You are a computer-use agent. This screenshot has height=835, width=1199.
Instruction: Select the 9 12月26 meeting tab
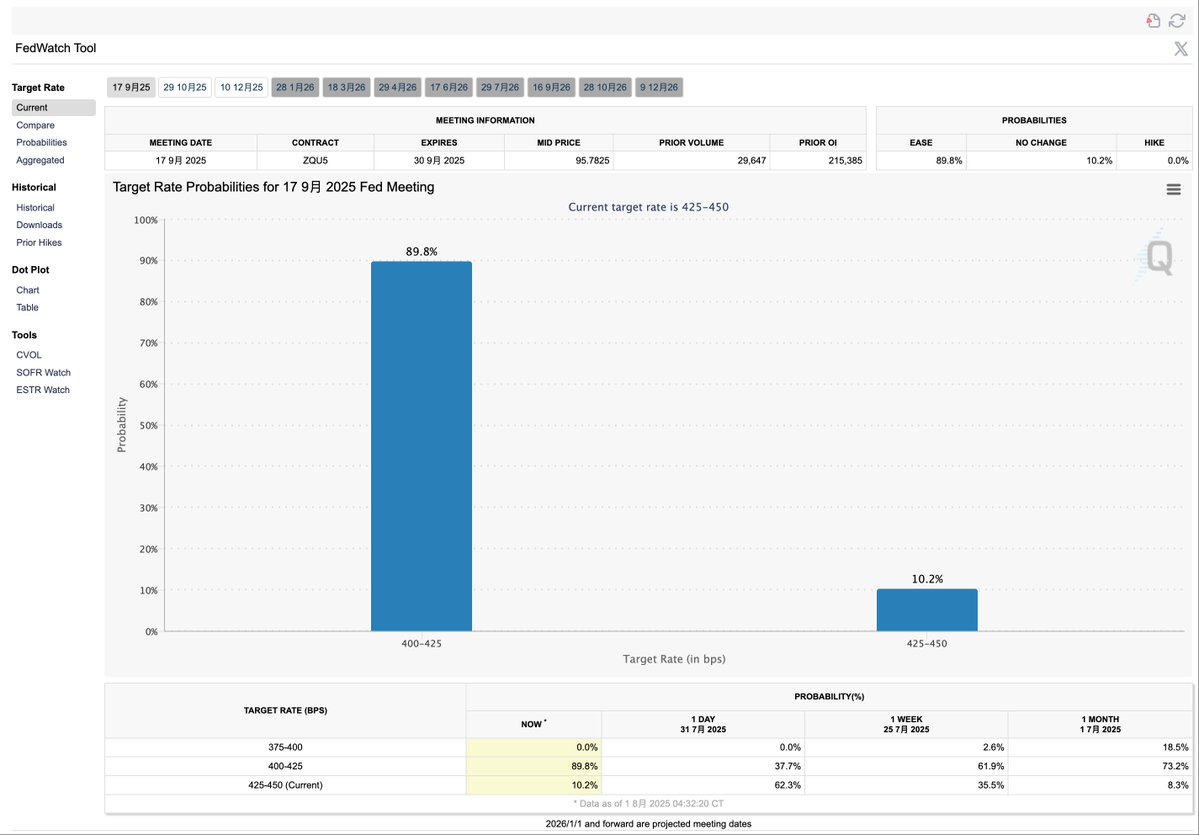(659, 87)
